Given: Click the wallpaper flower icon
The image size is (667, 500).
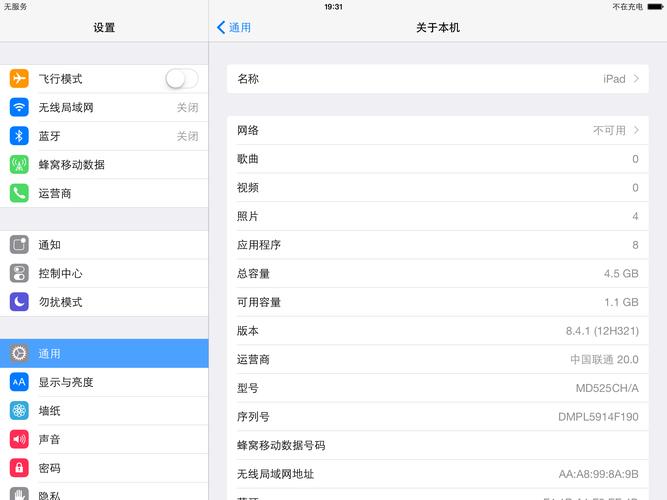Looking at the screenshot, I should click(19, 410).
